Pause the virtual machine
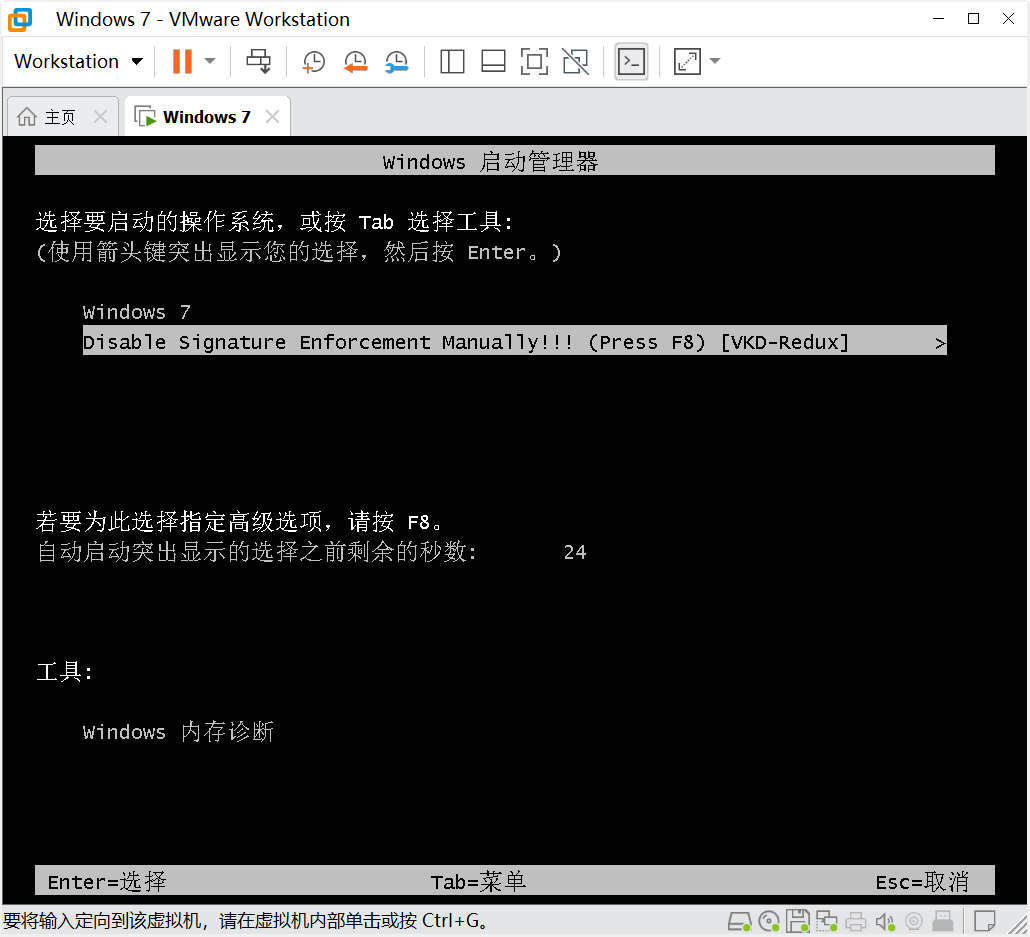 click(182, 61)
